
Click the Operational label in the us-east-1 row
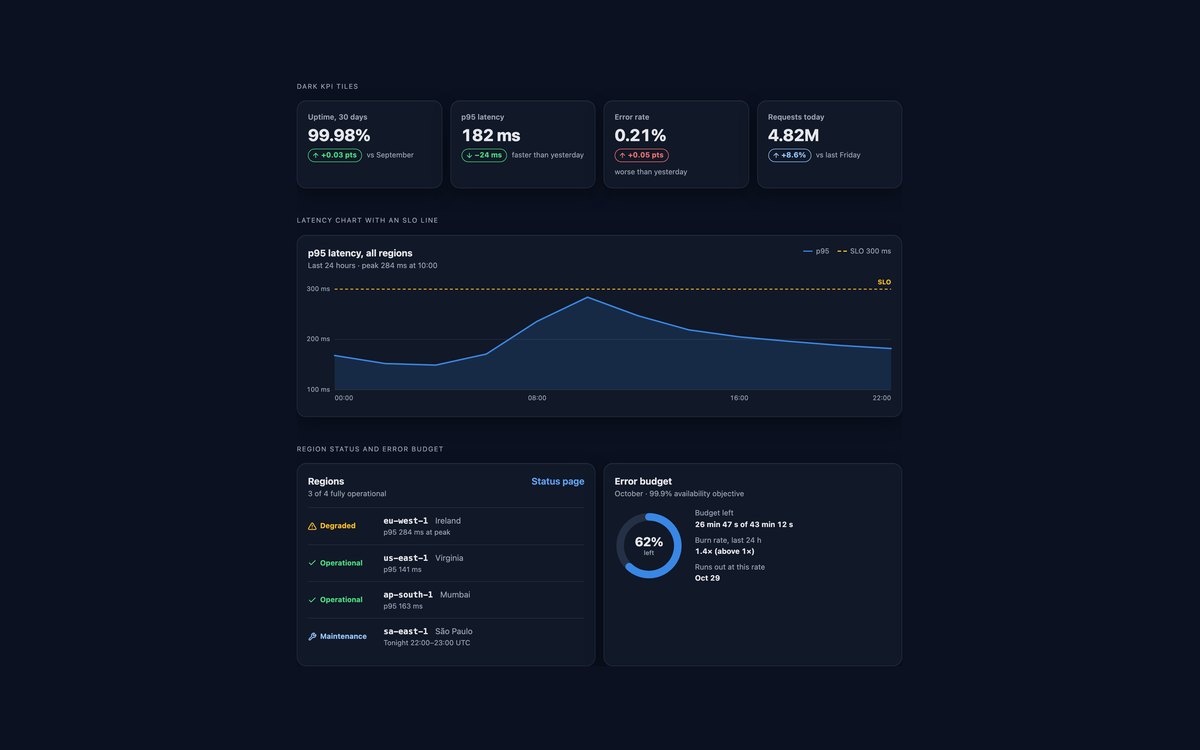(x=341, y=563)
